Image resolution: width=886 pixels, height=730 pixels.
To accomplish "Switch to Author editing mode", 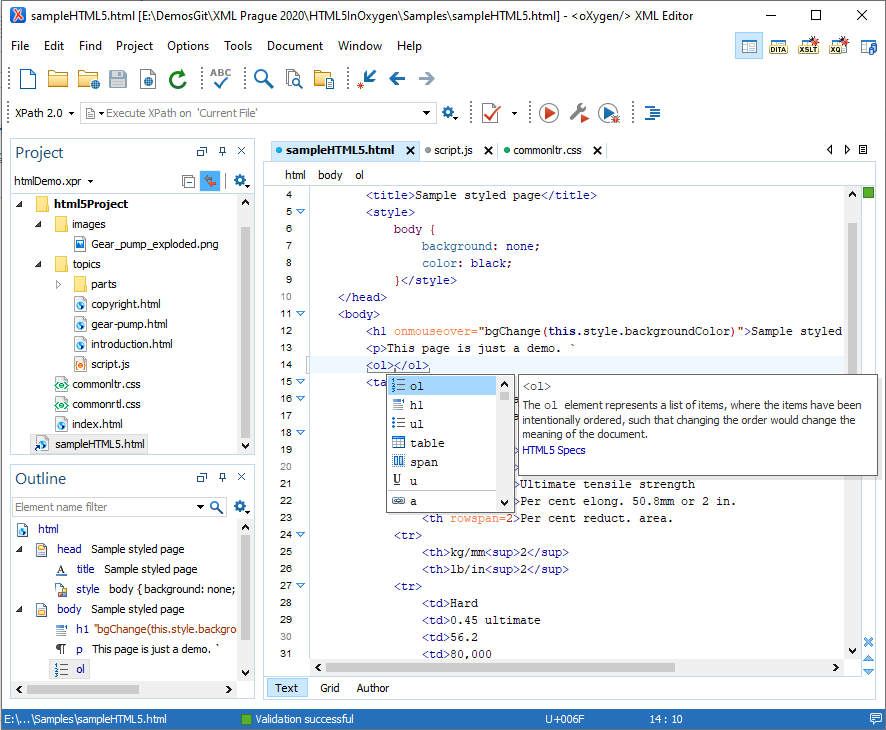I will tap(372, 688).
